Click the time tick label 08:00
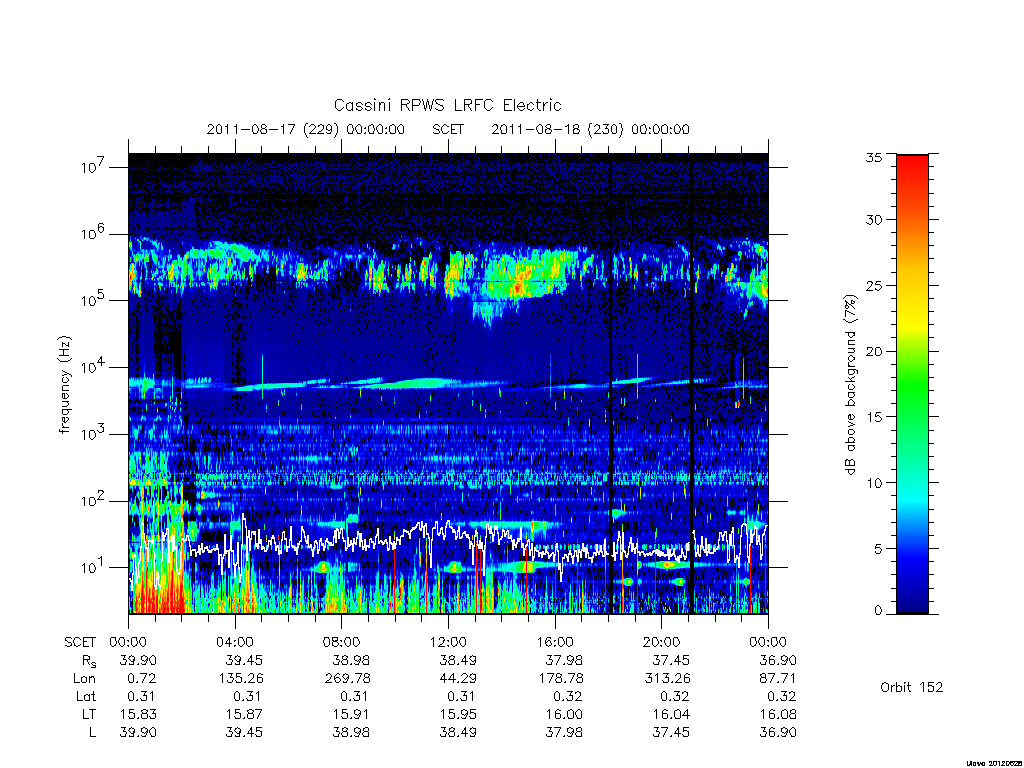 pos(341,642)
